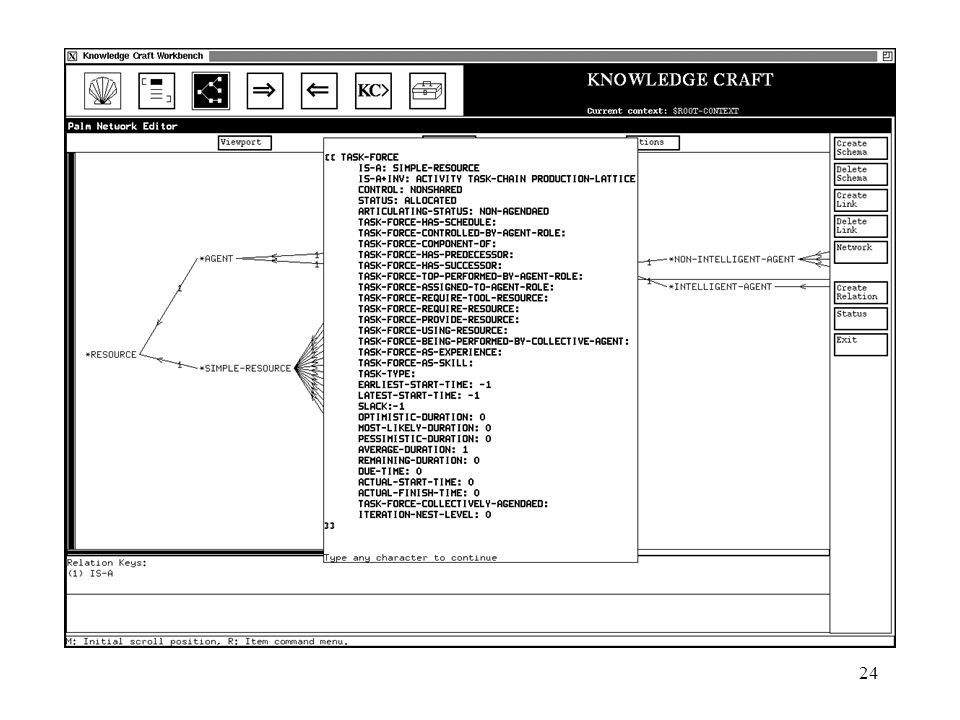
Task: Click the Delete Schema button
Action: 860,174
